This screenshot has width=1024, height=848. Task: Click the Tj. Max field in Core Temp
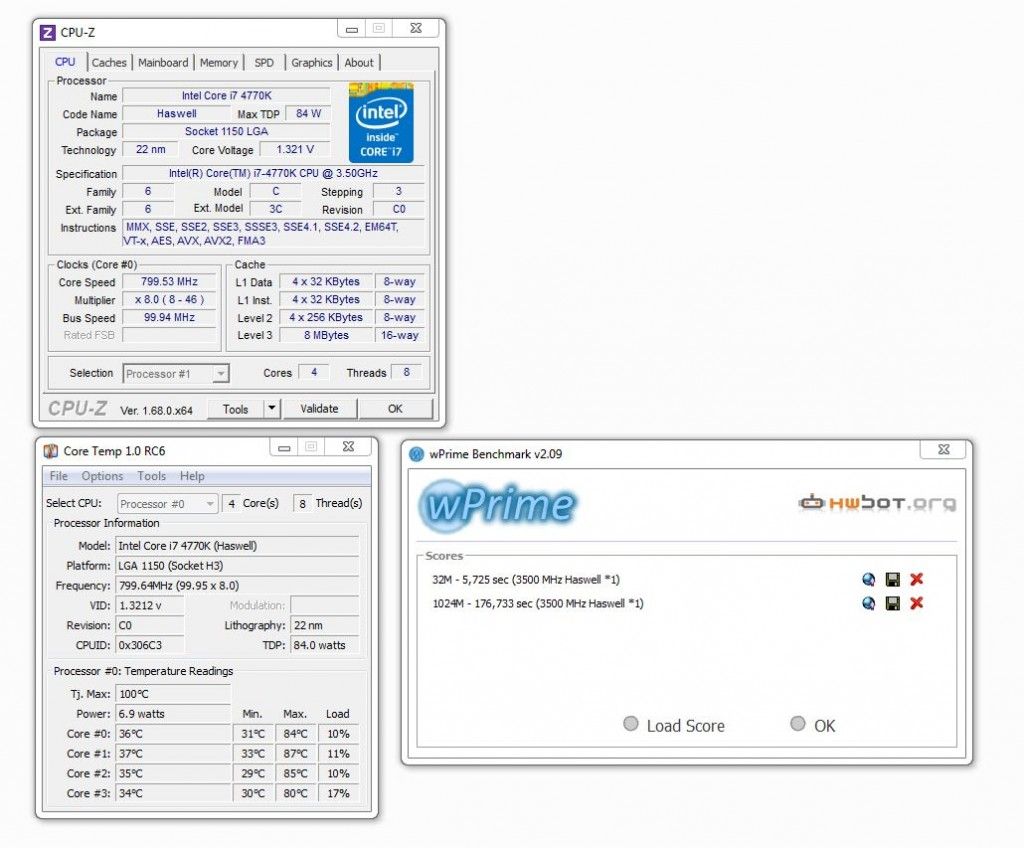(173, 694)
